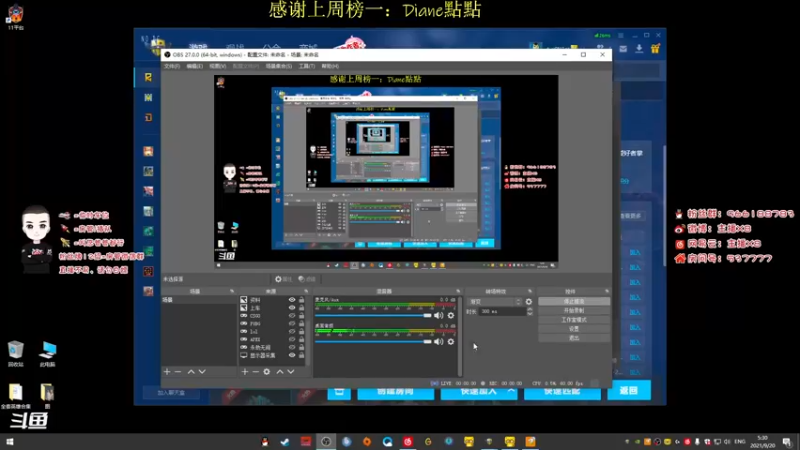Open the 视图(V) menu in OBS
Image resolution: width=800 pixels, height=450 pixels.
(217, 66)
